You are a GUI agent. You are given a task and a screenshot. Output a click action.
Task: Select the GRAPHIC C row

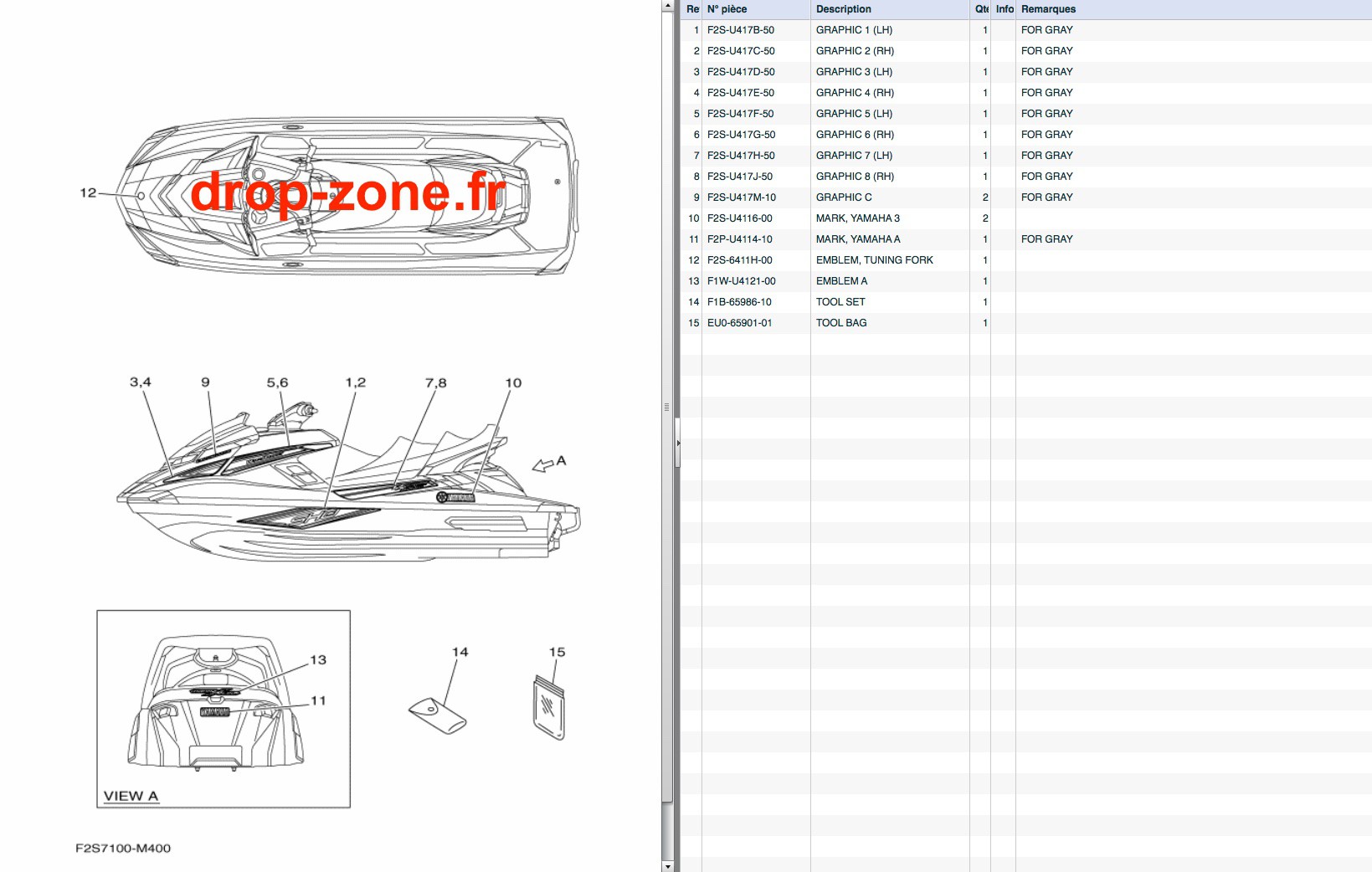tap(1026, 197)
